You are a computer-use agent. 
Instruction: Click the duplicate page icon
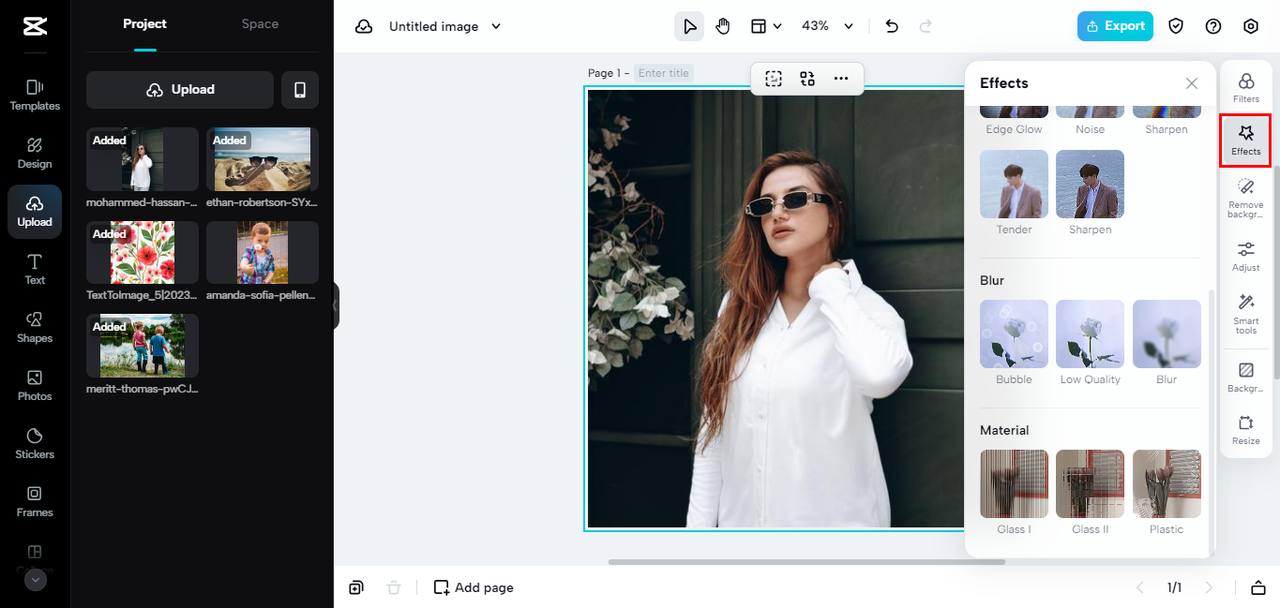(x=356, y=588)
